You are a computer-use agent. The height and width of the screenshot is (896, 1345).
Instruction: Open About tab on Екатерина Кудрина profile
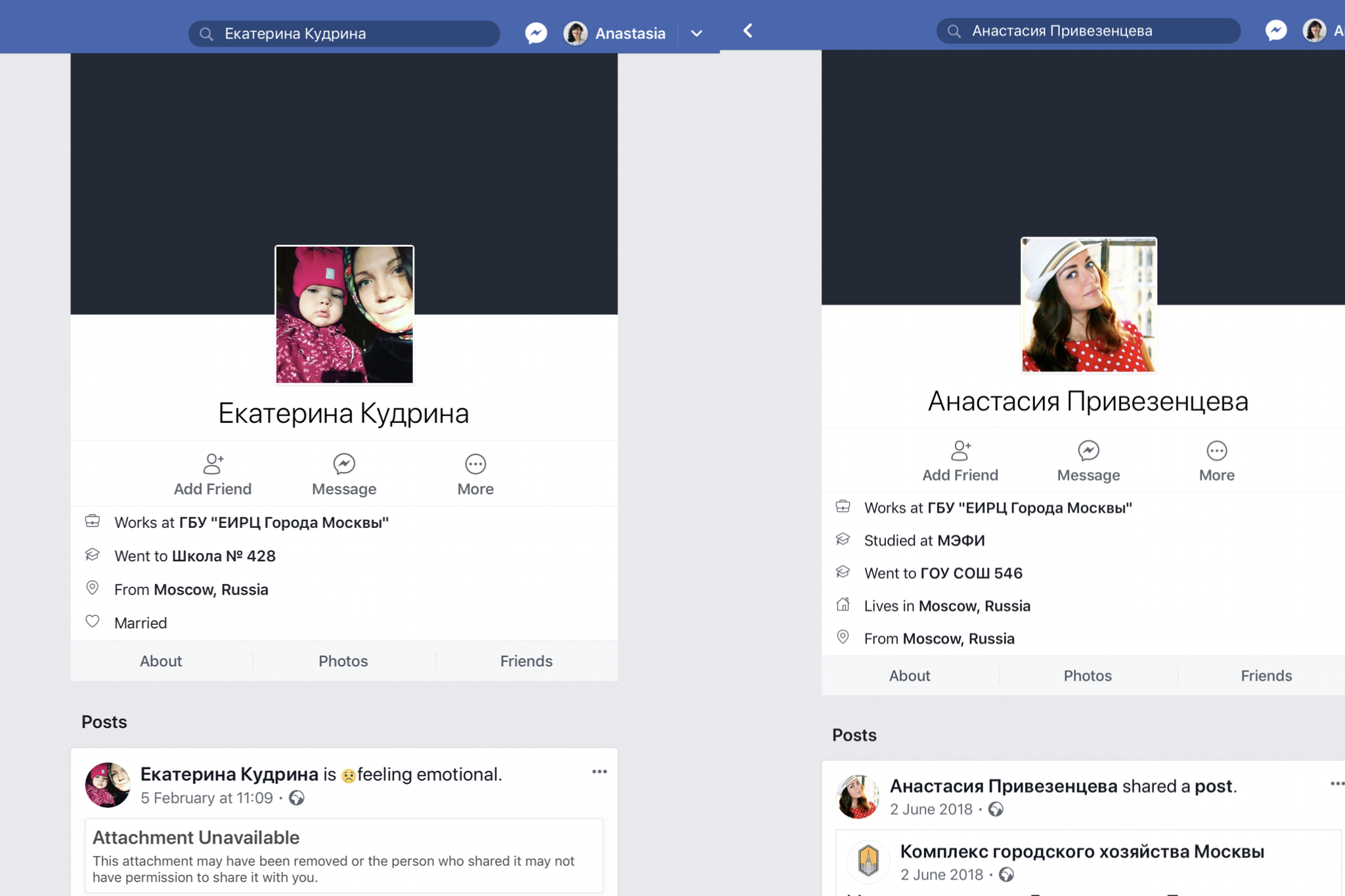pyautogui.click(x=161, y=661)
